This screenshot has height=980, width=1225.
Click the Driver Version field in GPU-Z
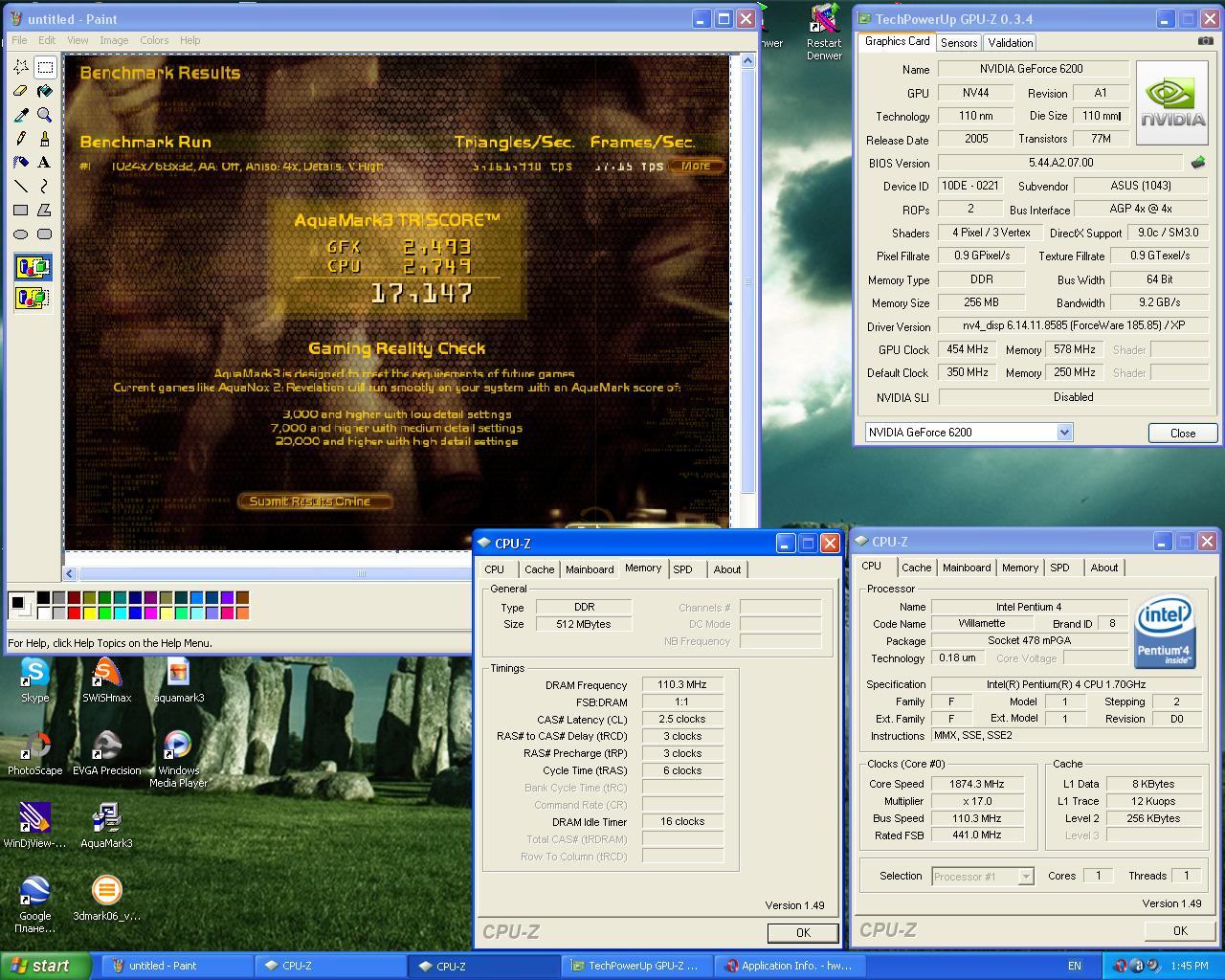click(1074, 326)
